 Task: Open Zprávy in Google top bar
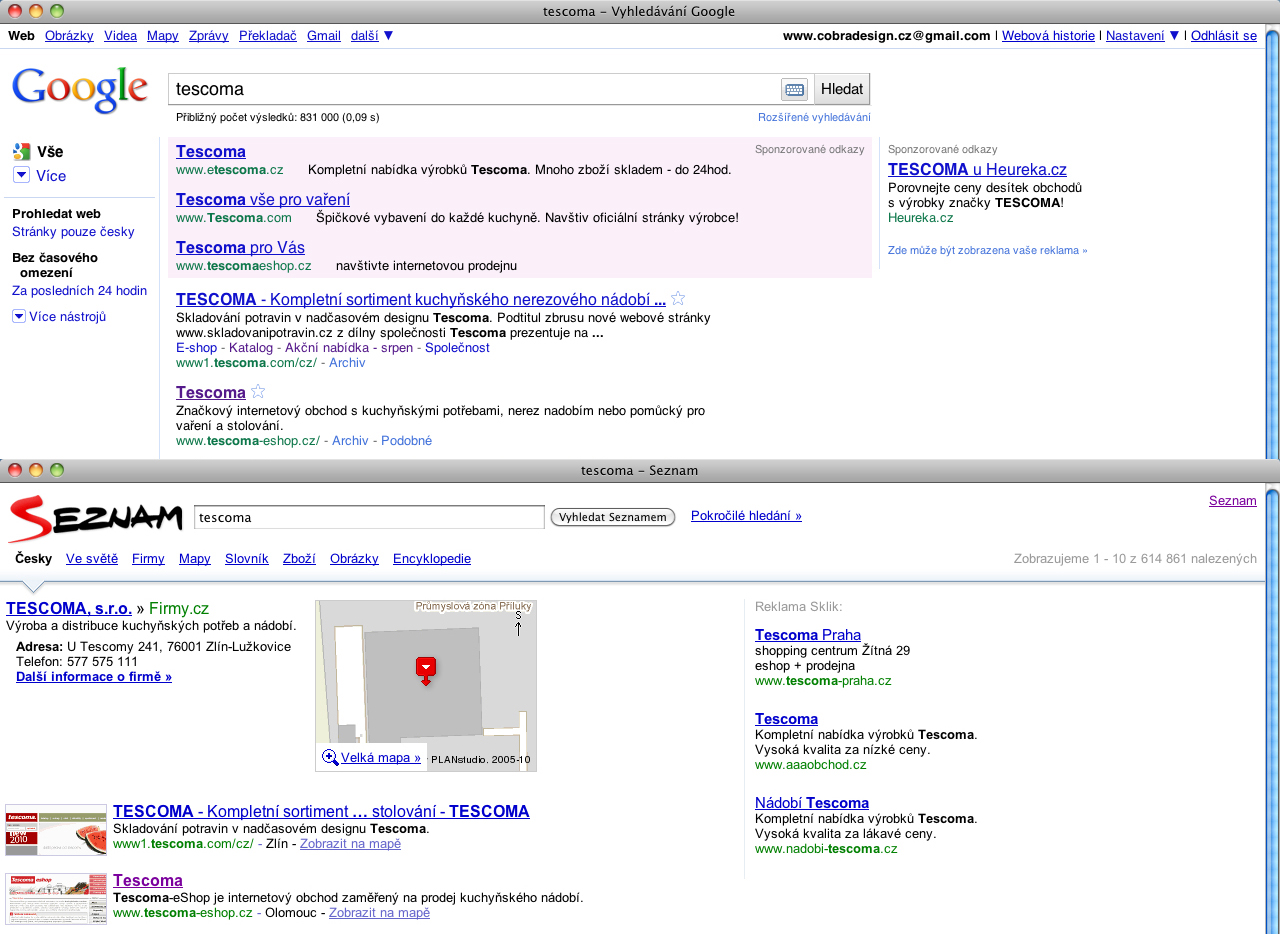[x=209, y=35]
